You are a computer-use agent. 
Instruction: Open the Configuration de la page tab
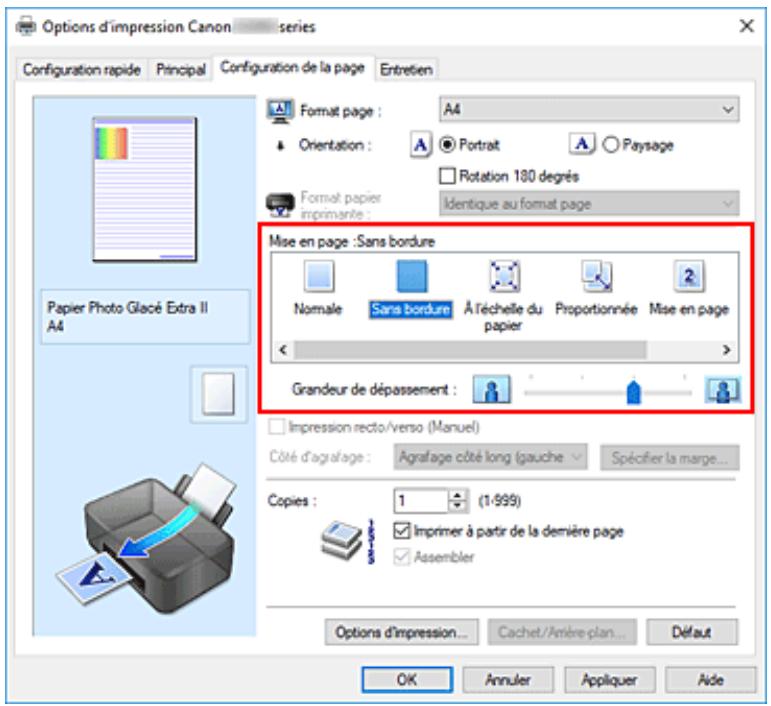pyautogui.click(x=293, y=67)
